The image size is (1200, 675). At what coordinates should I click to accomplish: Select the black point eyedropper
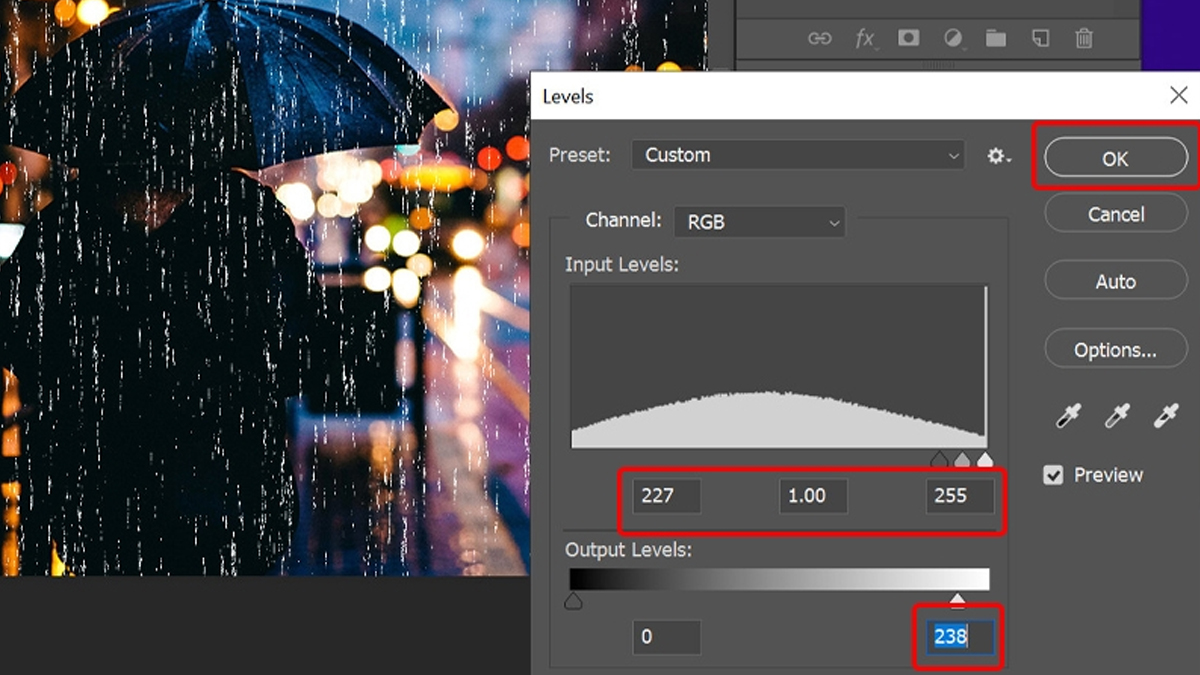[1068, 417]
